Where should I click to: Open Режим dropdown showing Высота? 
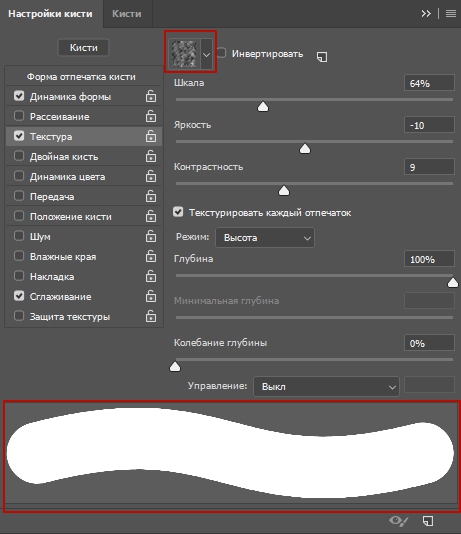[265, 238]
